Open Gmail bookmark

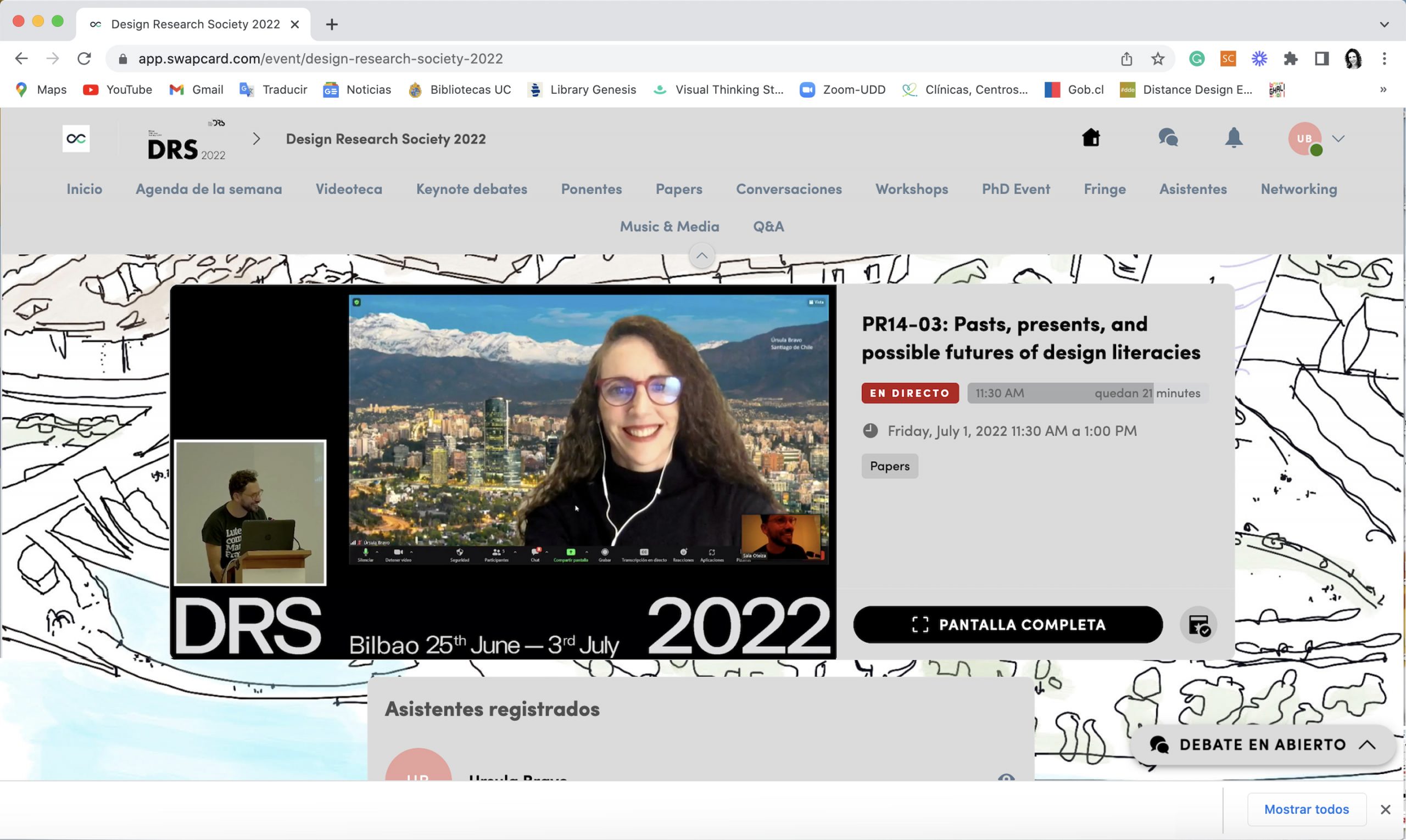point(197,89)
